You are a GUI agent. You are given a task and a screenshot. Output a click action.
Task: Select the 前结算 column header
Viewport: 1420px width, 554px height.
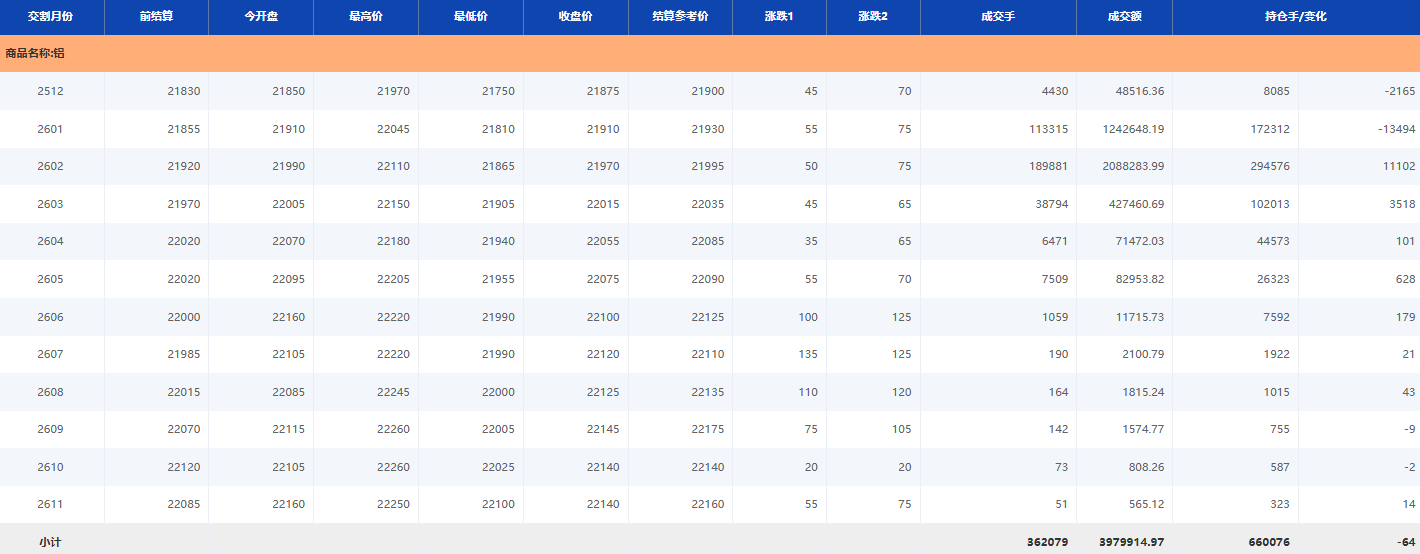tap(156, 17)
